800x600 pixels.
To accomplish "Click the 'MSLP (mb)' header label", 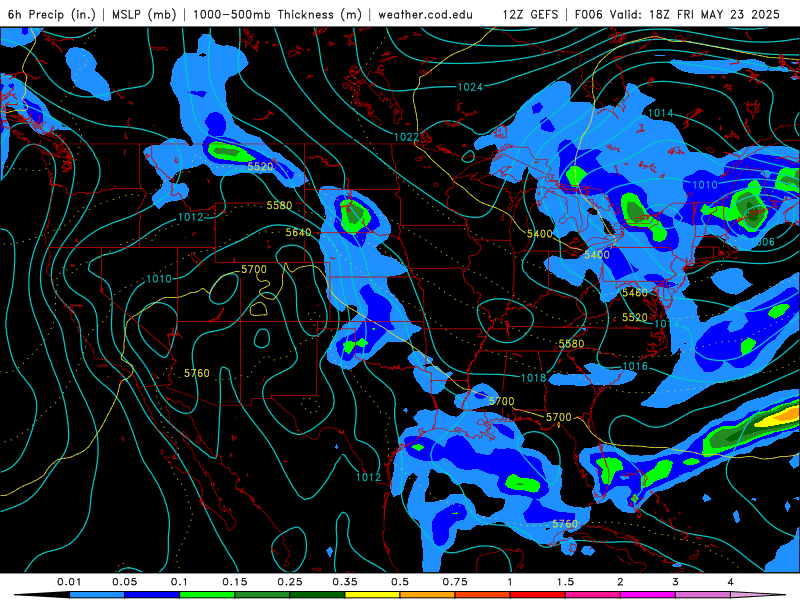I will (x=144, y=14).
